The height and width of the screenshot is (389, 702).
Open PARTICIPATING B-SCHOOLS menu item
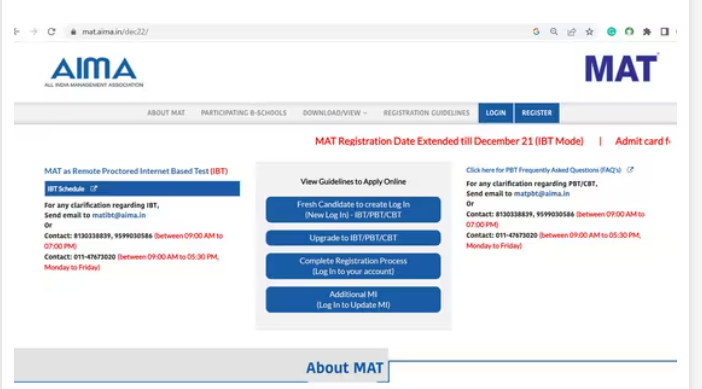[244, 113]
